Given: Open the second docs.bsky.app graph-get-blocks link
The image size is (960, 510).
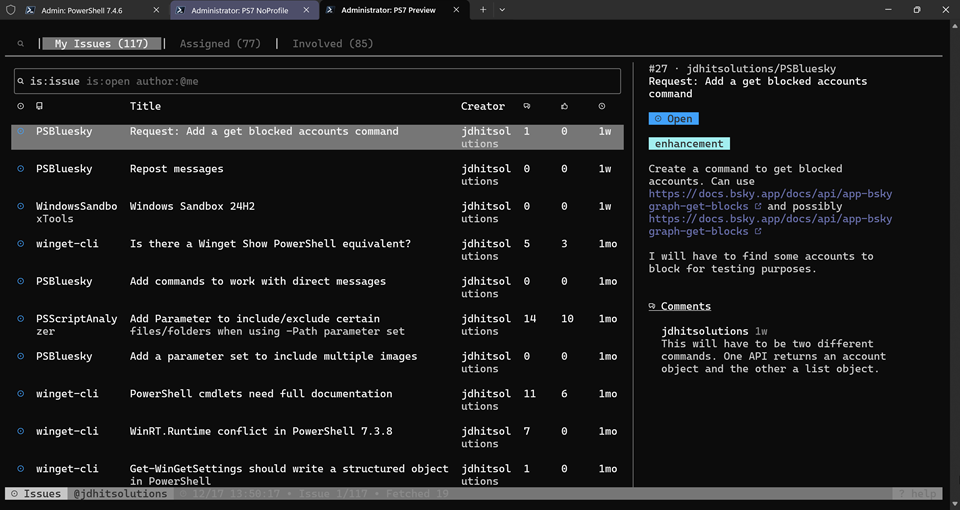Looking at the screenshot, I should point(770,225).
